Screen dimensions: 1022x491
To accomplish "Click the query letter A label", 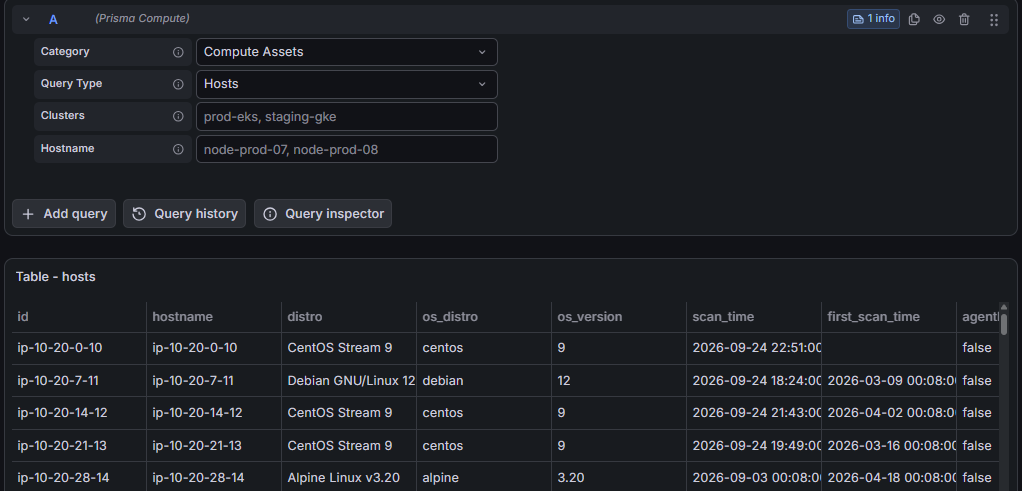I will (x=53, y=20).
